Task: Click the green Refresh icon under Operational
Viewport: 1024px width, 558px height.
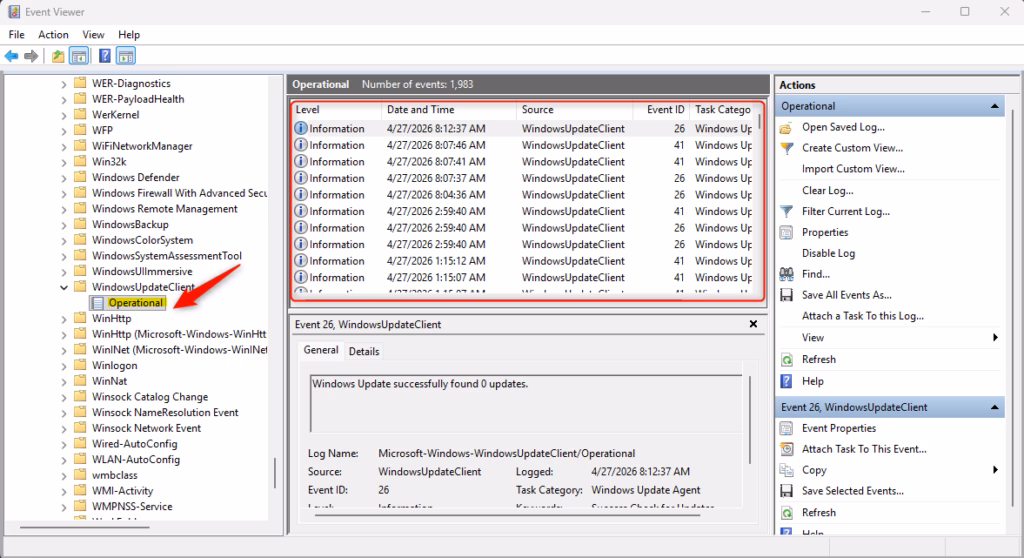Action: pyautogui.click(x=787, y=360)
